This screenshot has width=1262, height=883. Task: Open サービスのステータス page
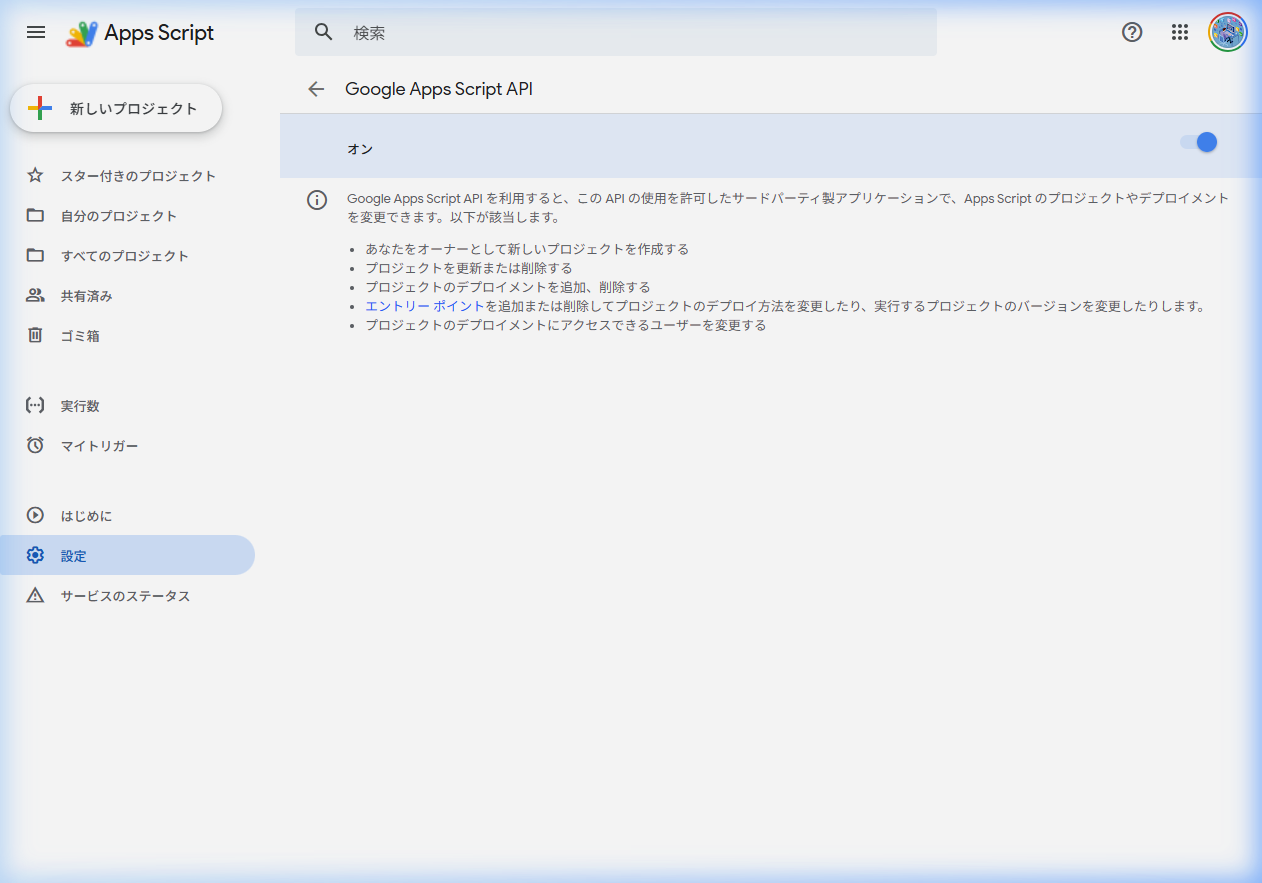pos(127,596)
